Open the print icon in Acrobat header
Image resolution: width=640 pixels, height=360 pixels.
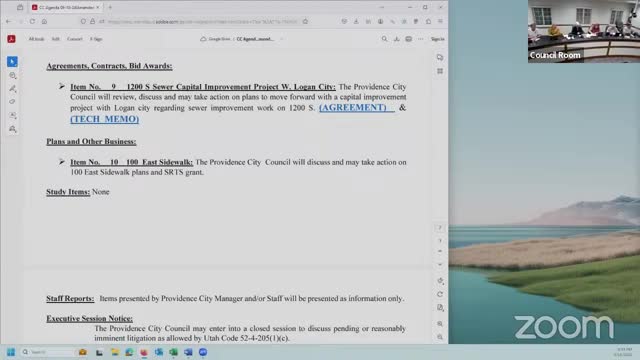click(409, 39)
